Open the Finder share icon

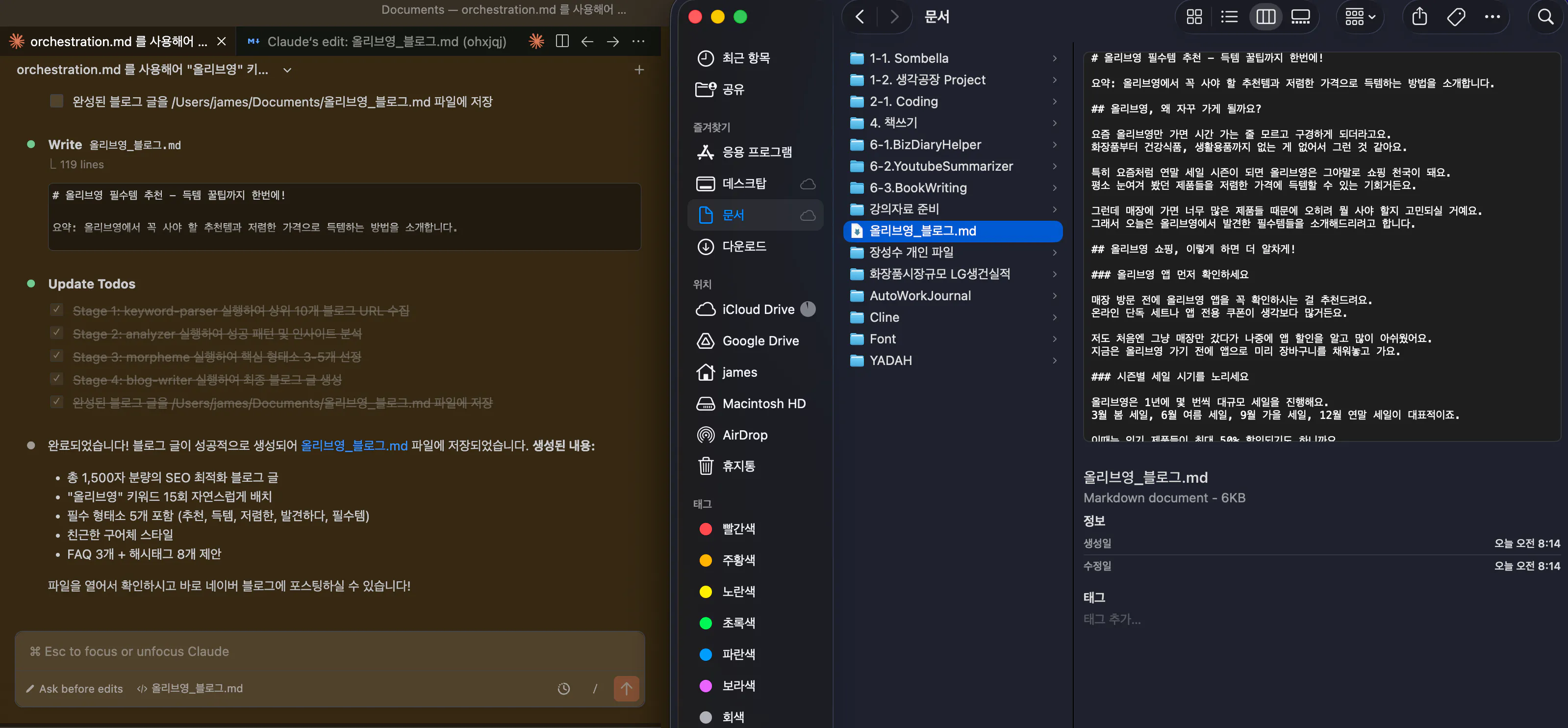click(x=1419, y=17)
